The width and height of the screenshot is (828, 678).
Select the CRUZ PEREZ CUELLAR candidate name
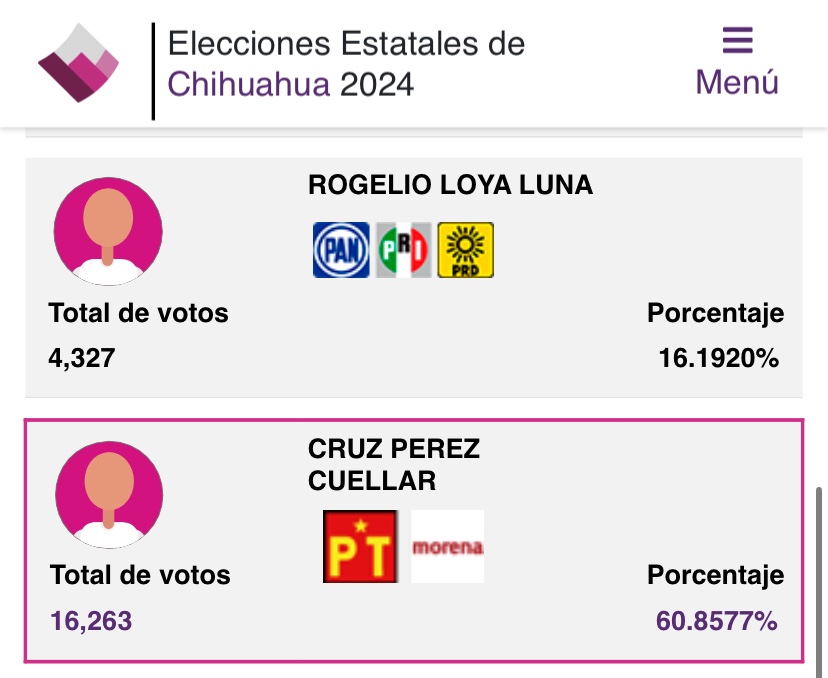(394, 465)
